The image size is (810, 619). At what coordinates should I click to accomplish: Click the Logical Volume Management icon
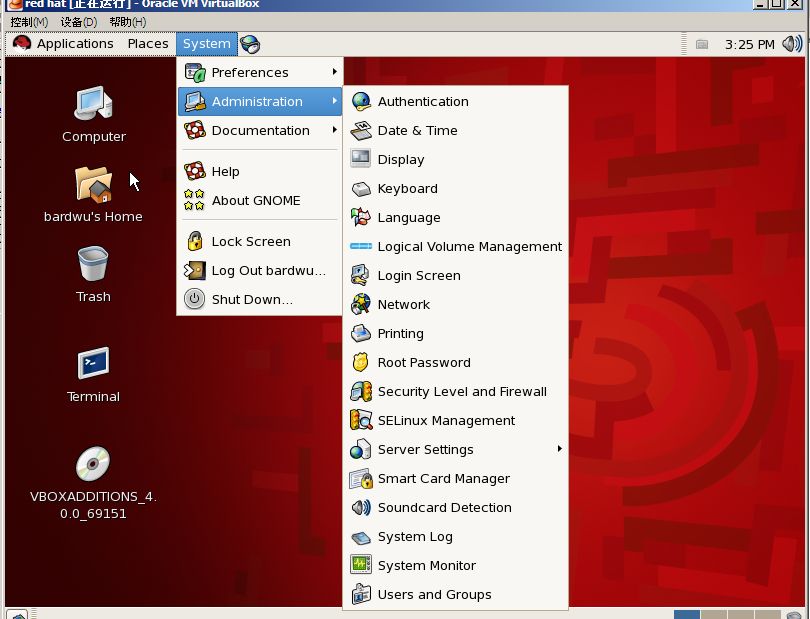point(361,246)
